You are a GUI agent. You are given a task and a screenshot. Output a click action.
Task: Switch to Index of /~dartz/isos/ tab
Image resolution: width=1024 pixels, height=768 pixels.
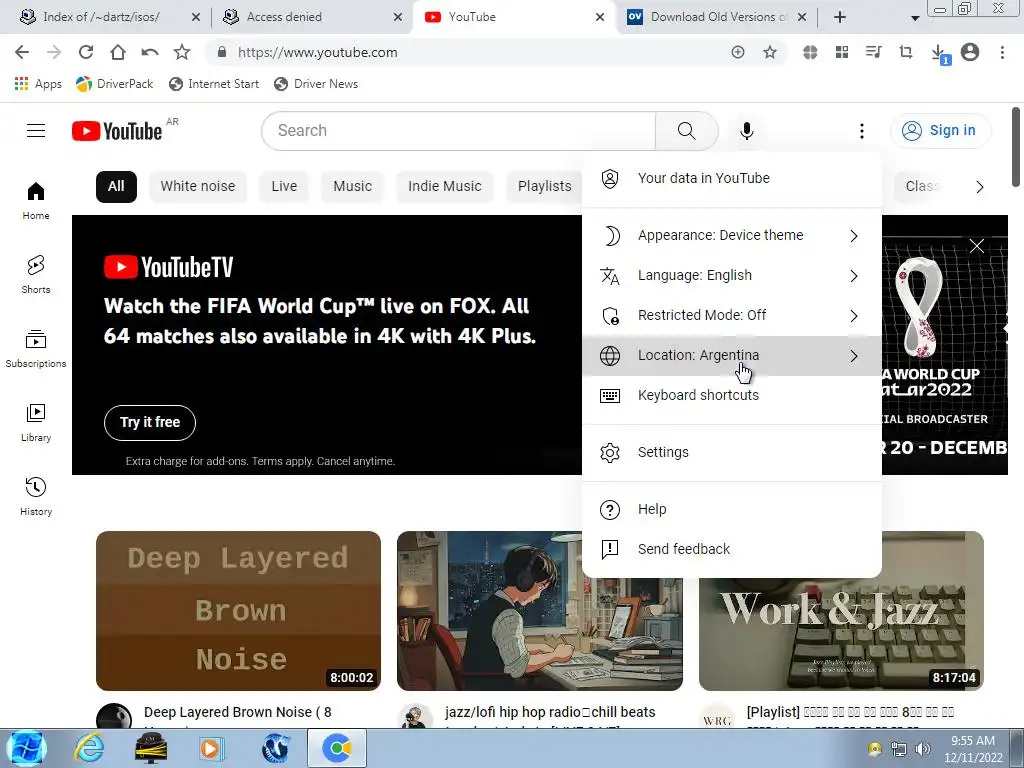[101, 17]
